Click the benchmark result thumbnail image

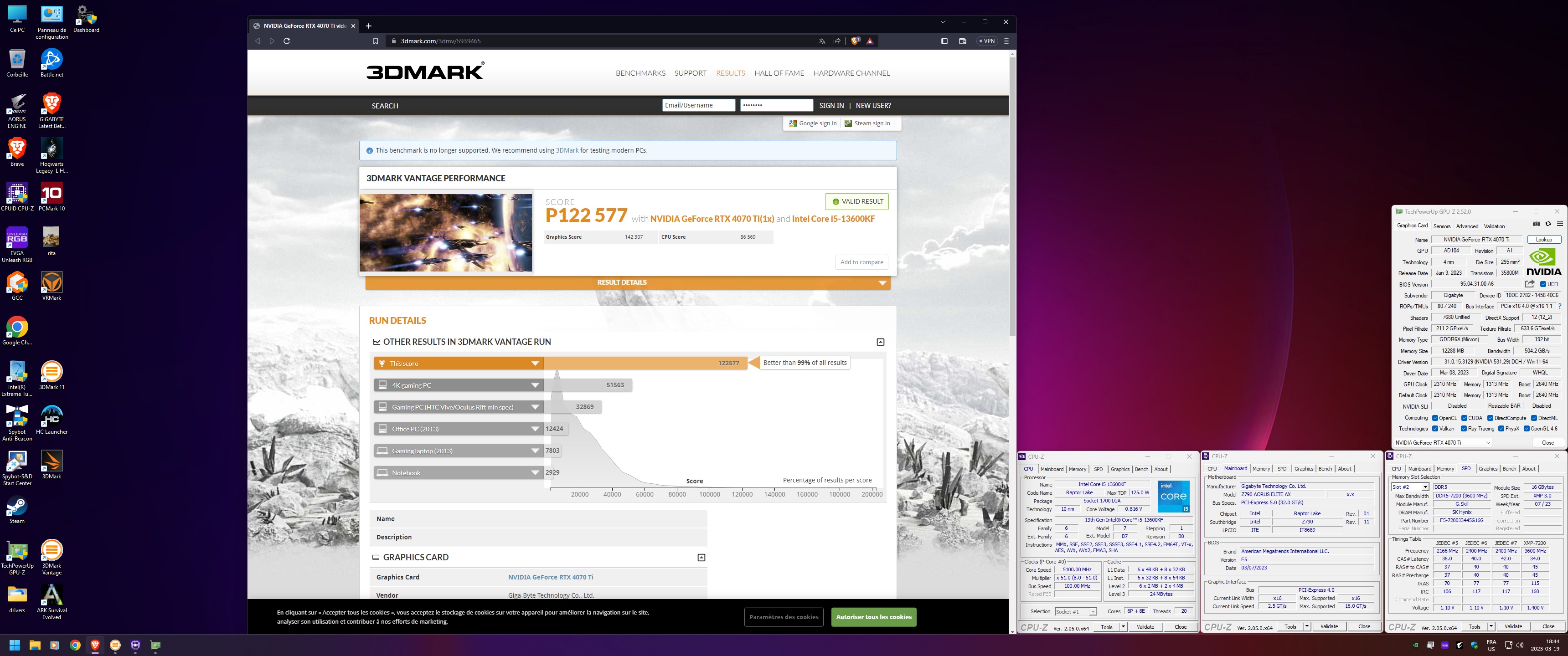click(x=446, y=233)
